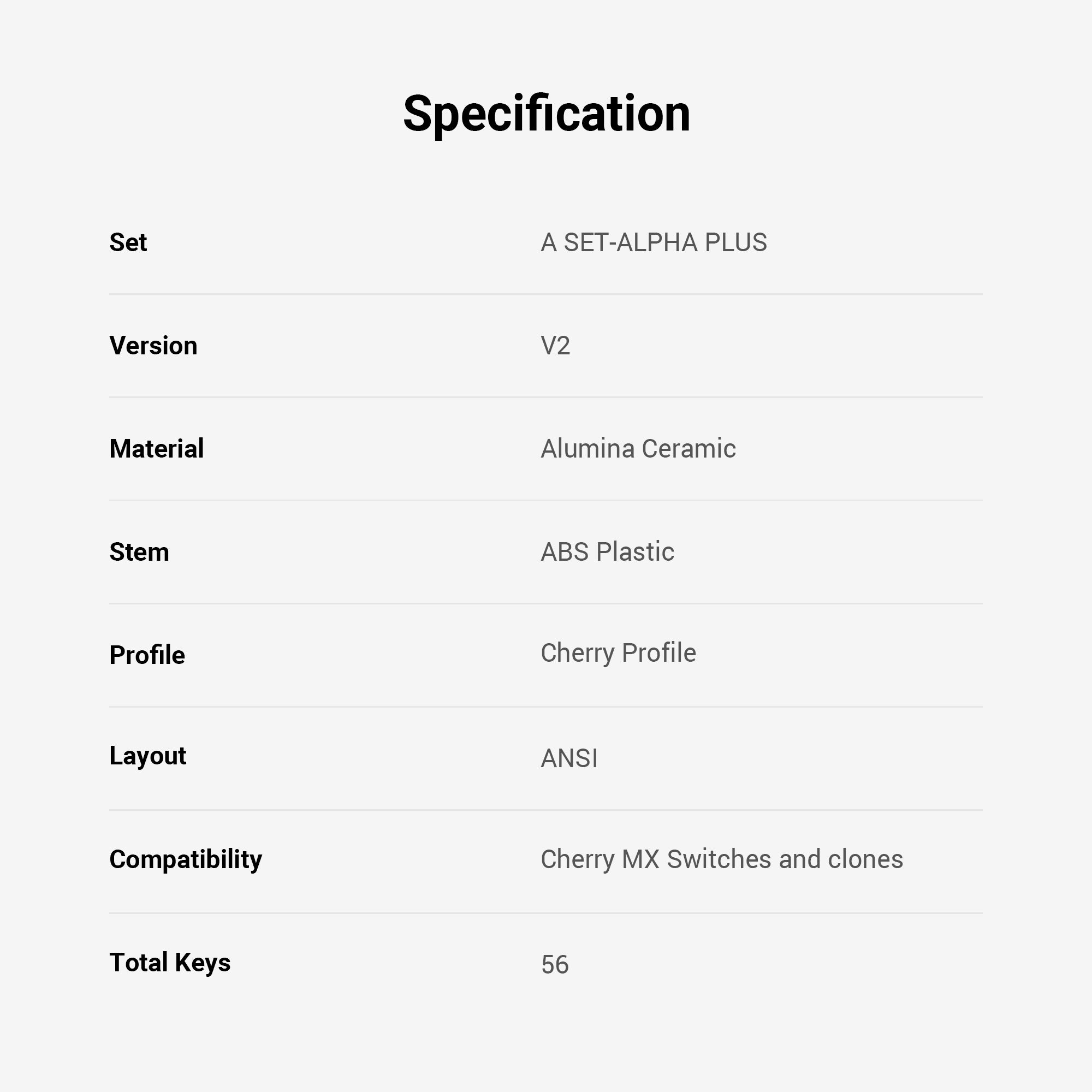Viewport: 1092px width, 1092px height.
Task: Select the Cherry Profile value
Action: [618, 653]
